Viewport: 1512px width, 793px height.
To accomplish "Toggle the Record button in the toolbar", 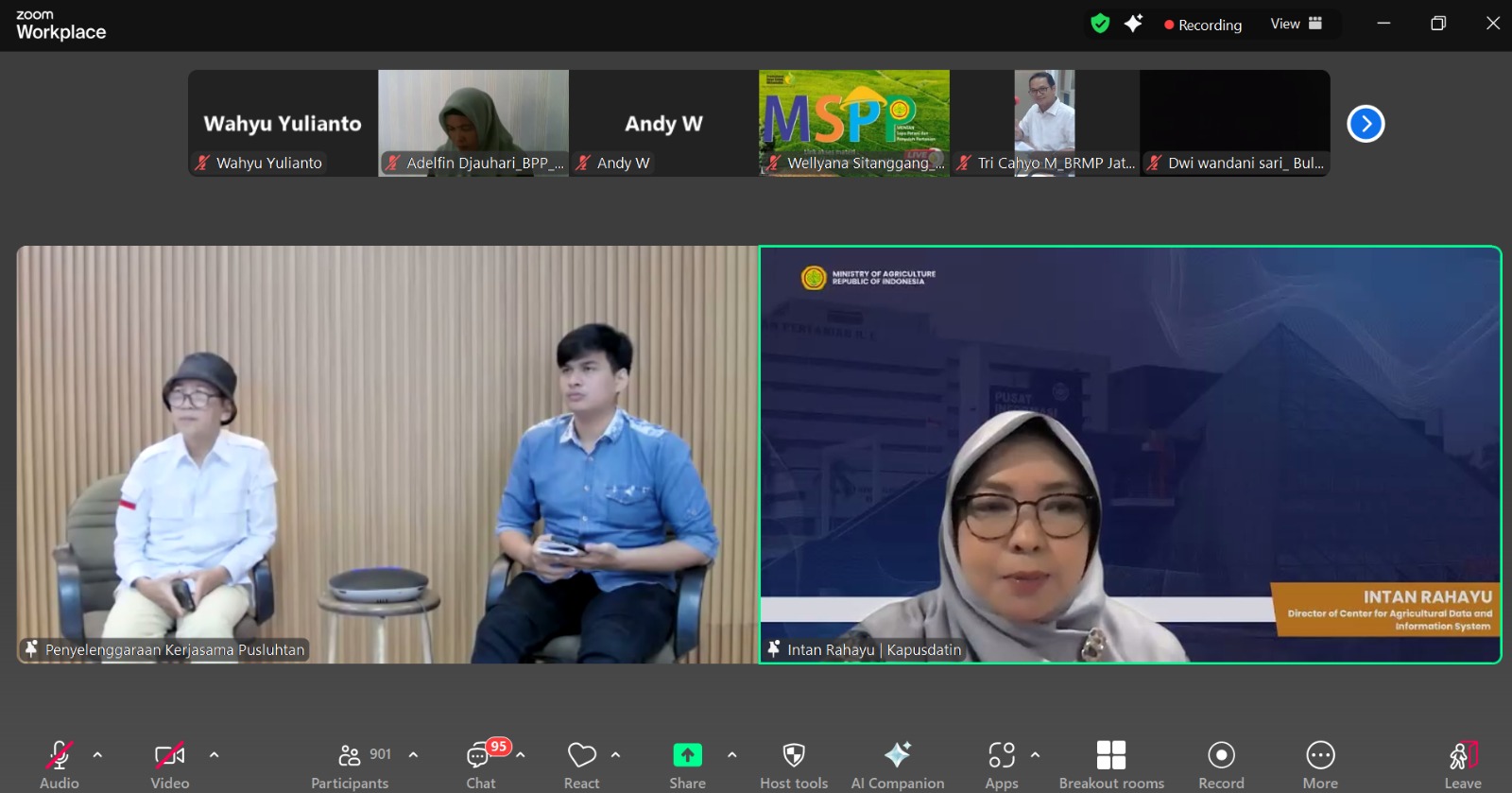I will [x=1221, y=764].
